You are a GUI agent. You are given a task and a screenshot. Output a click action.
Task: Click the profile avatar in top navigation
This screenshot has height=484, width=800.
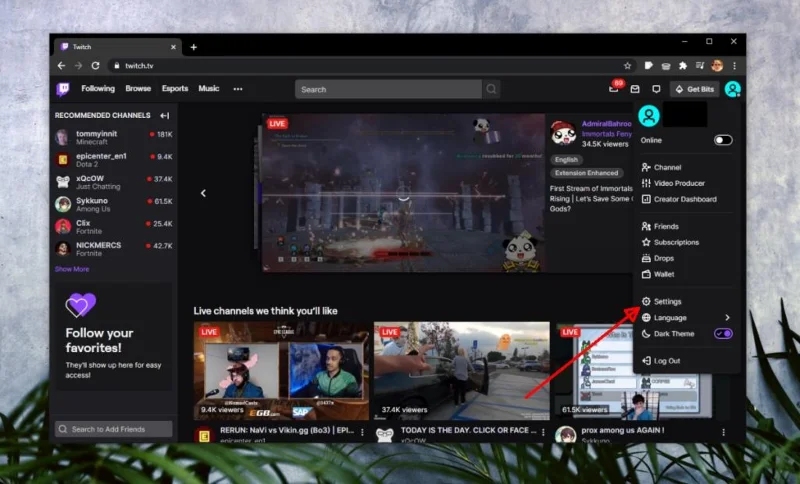[x=733, y=89]
